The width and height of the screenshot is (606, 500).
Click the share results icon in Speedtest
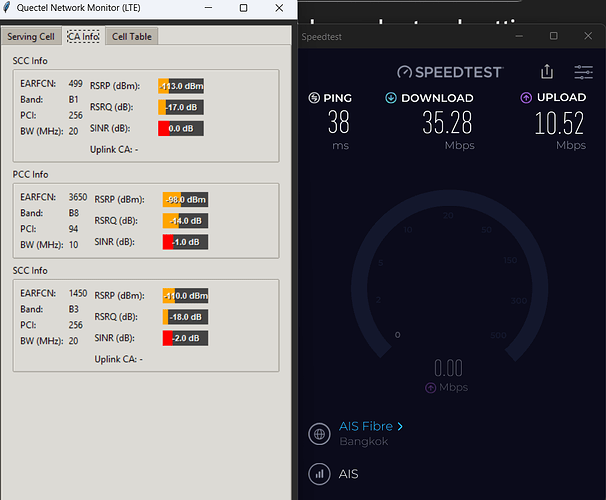pos(546,72)
